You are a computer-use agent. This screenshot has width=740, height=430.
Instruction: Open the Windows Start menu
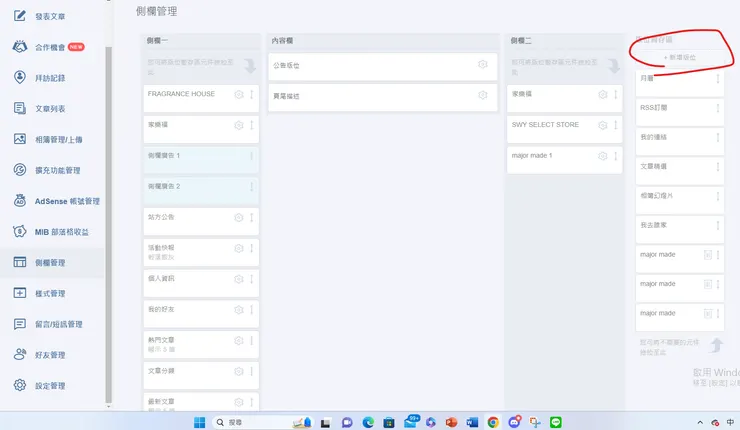[x=200, y=422]
